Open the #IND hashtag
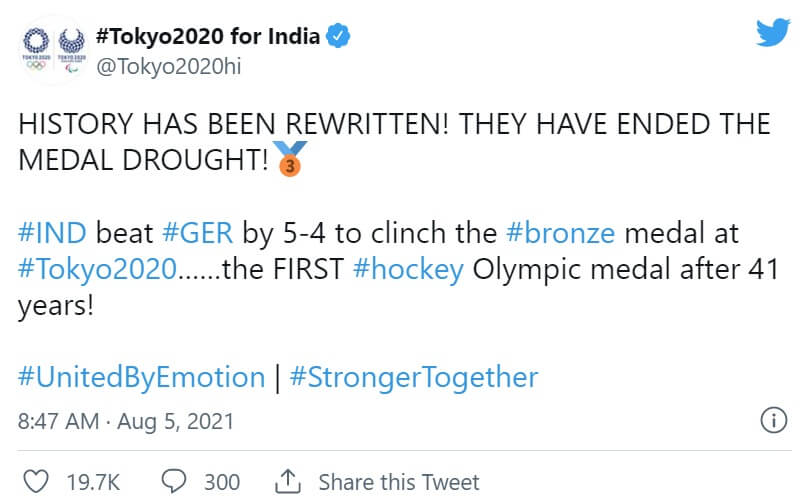 53,234
